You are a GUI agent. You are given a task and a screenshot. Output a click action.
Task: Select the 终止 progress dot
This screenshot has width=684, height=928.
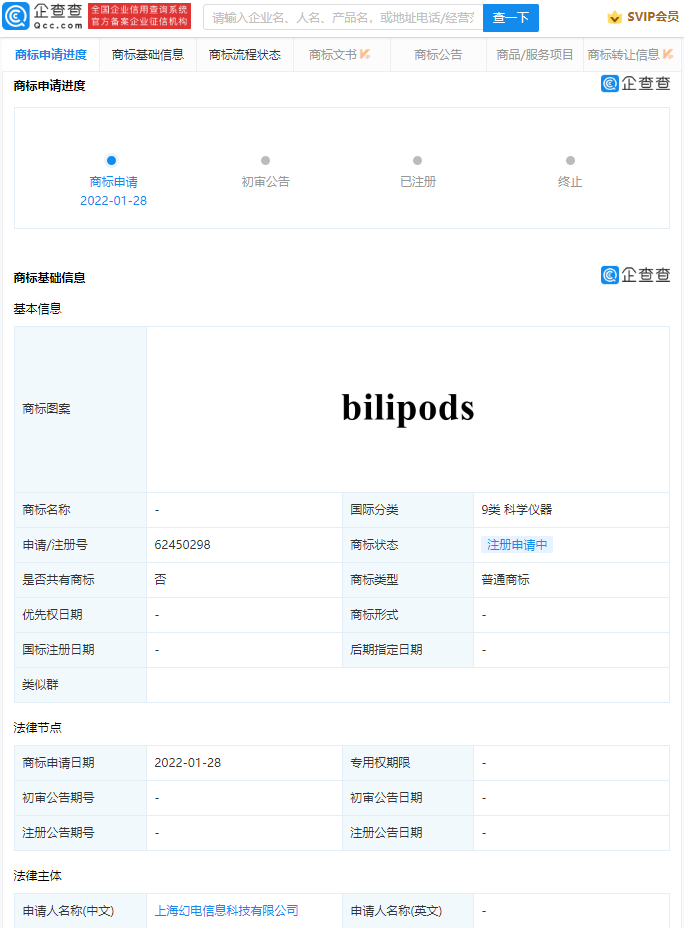(x=570, y=160)
